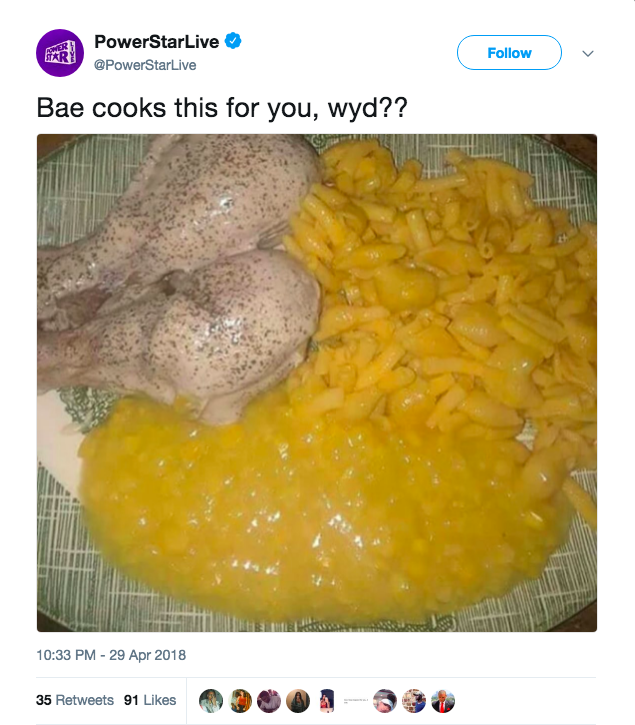Expand the tweet options chevron menu
This screenshot has height=725, width=635.
coord(587,53)
